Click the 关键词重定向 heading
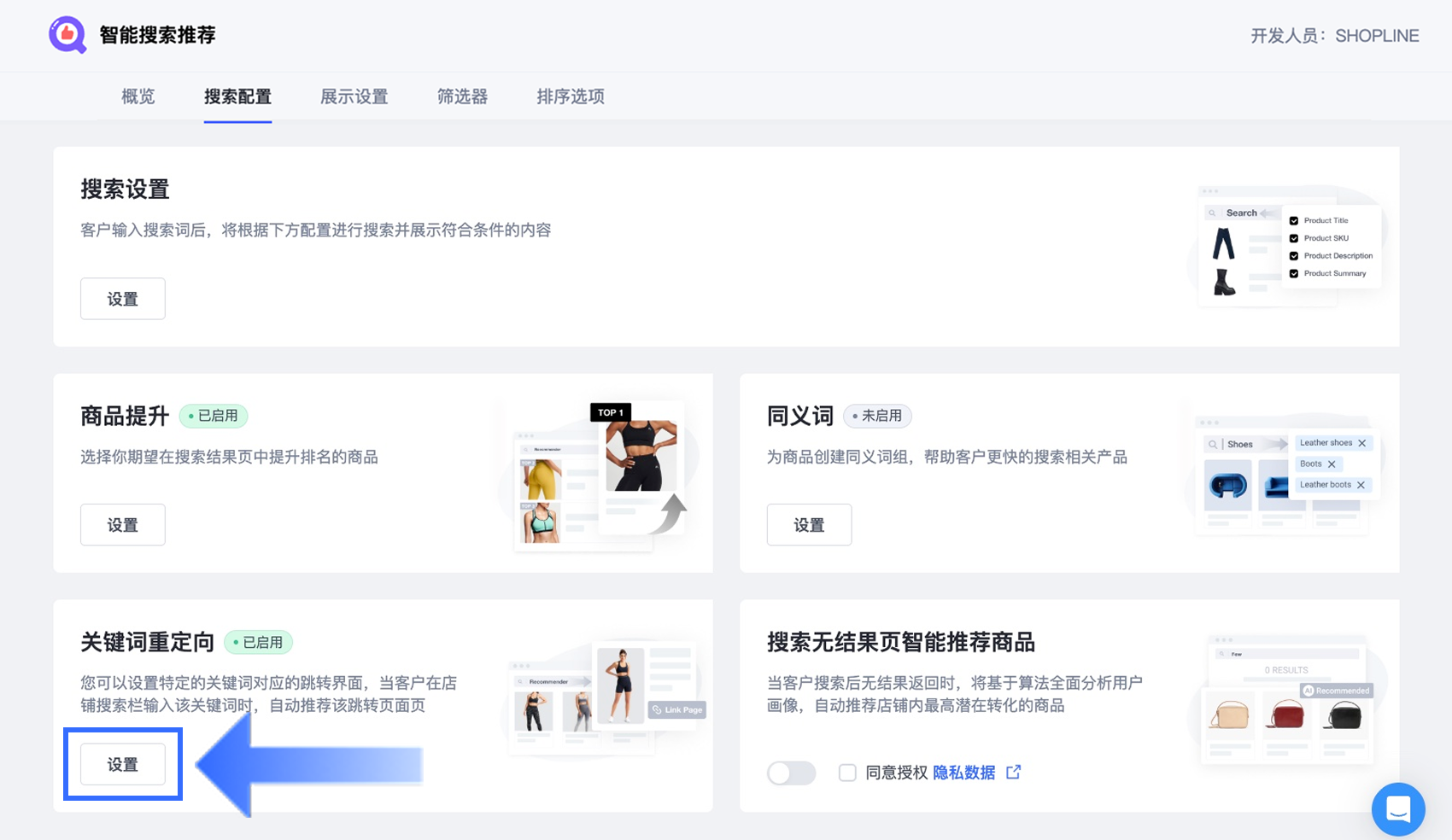Image resolution: width=1452 pixels, height=840 pixels. click(x=147, y=642)
